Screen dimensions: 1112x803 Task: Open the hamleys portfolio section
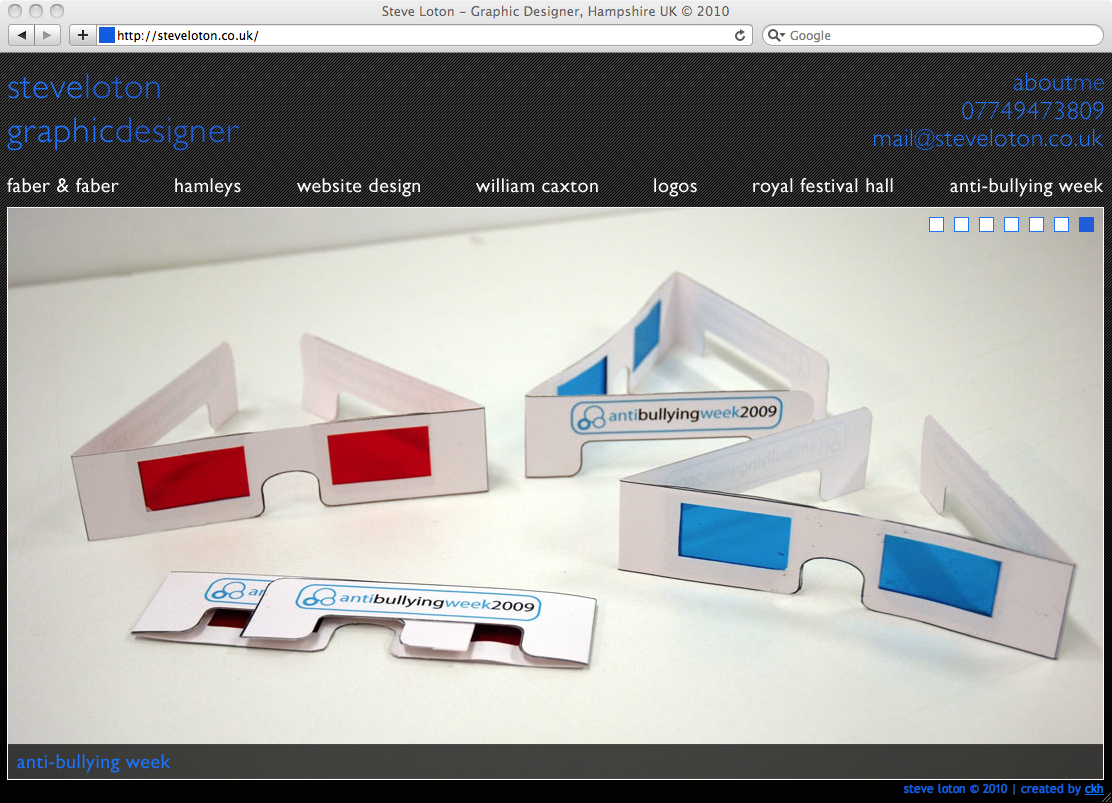tap(207, 186)
